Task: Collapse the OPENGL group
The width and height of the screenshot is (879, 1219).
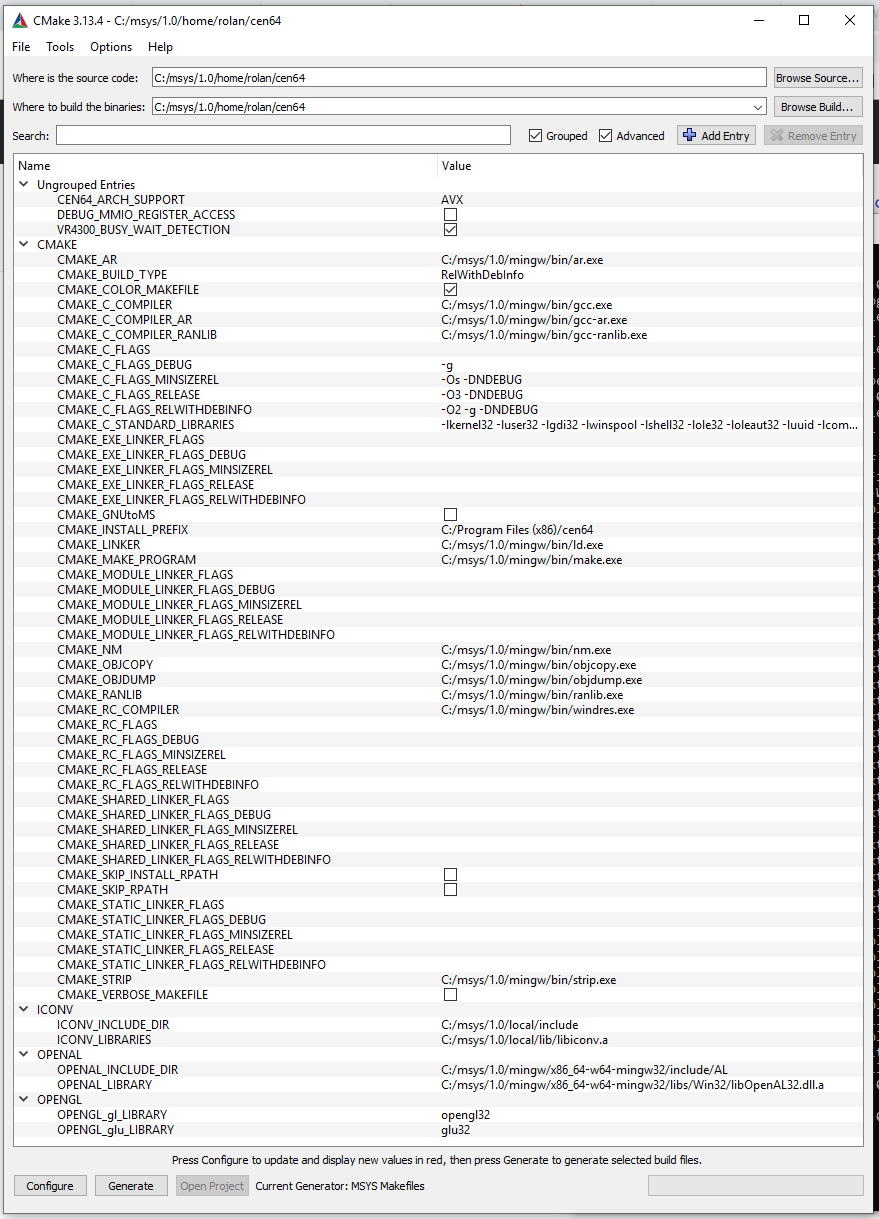Action: point(23,1099)
